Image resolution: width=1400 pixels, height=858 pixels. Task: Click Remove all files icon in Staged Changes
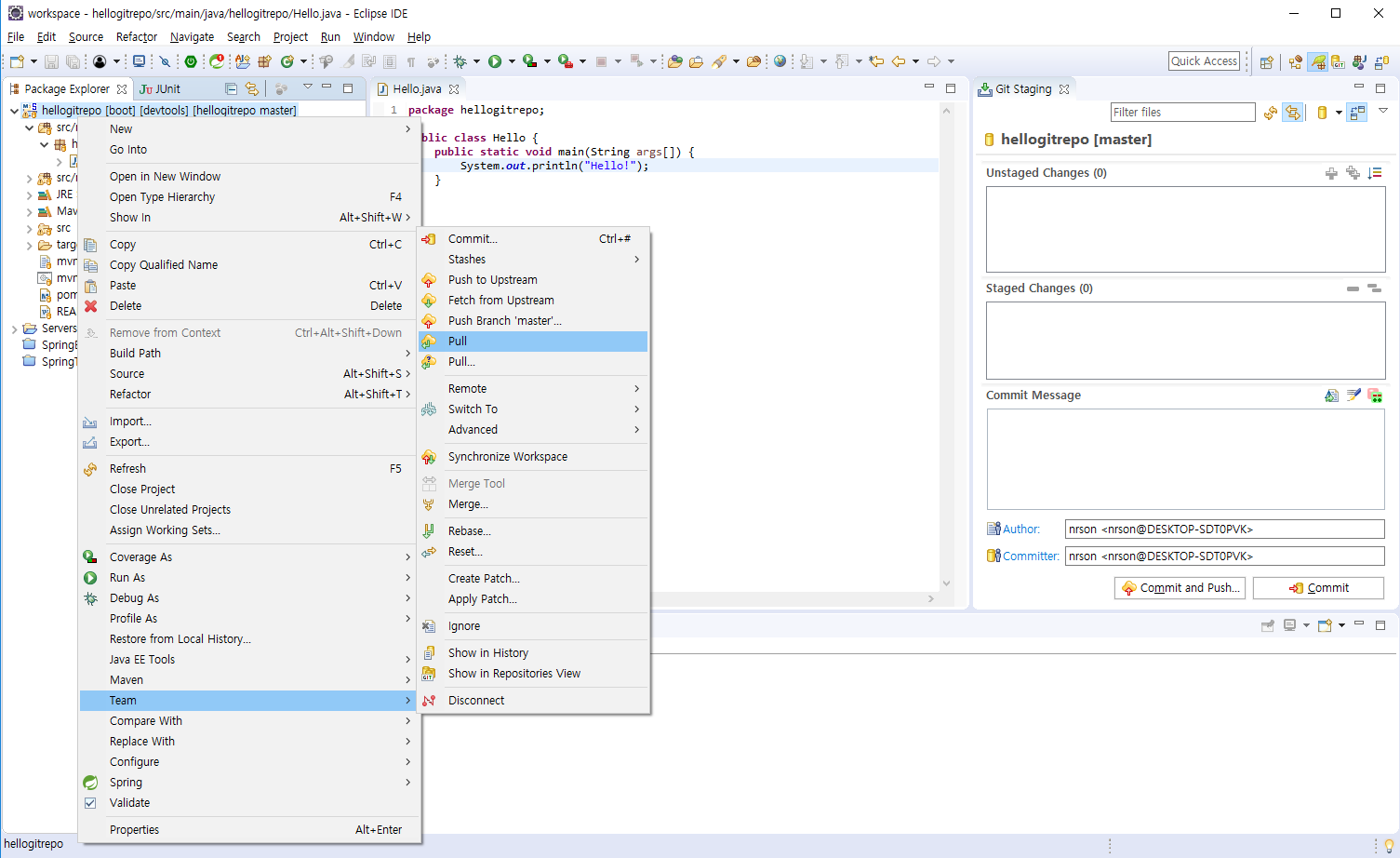coord(1374,288)
